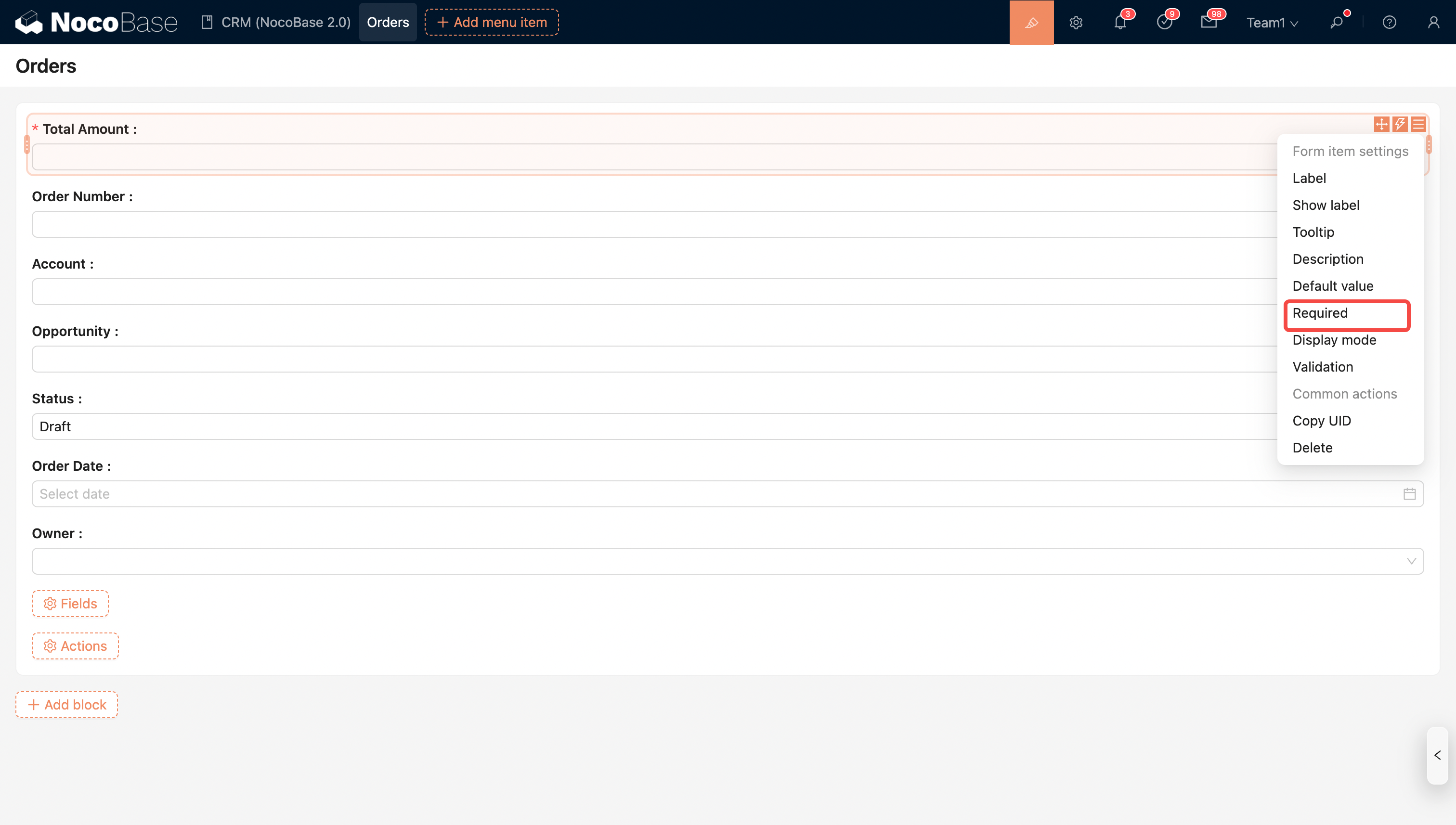Click the search icon in header

click(1337, 22)
